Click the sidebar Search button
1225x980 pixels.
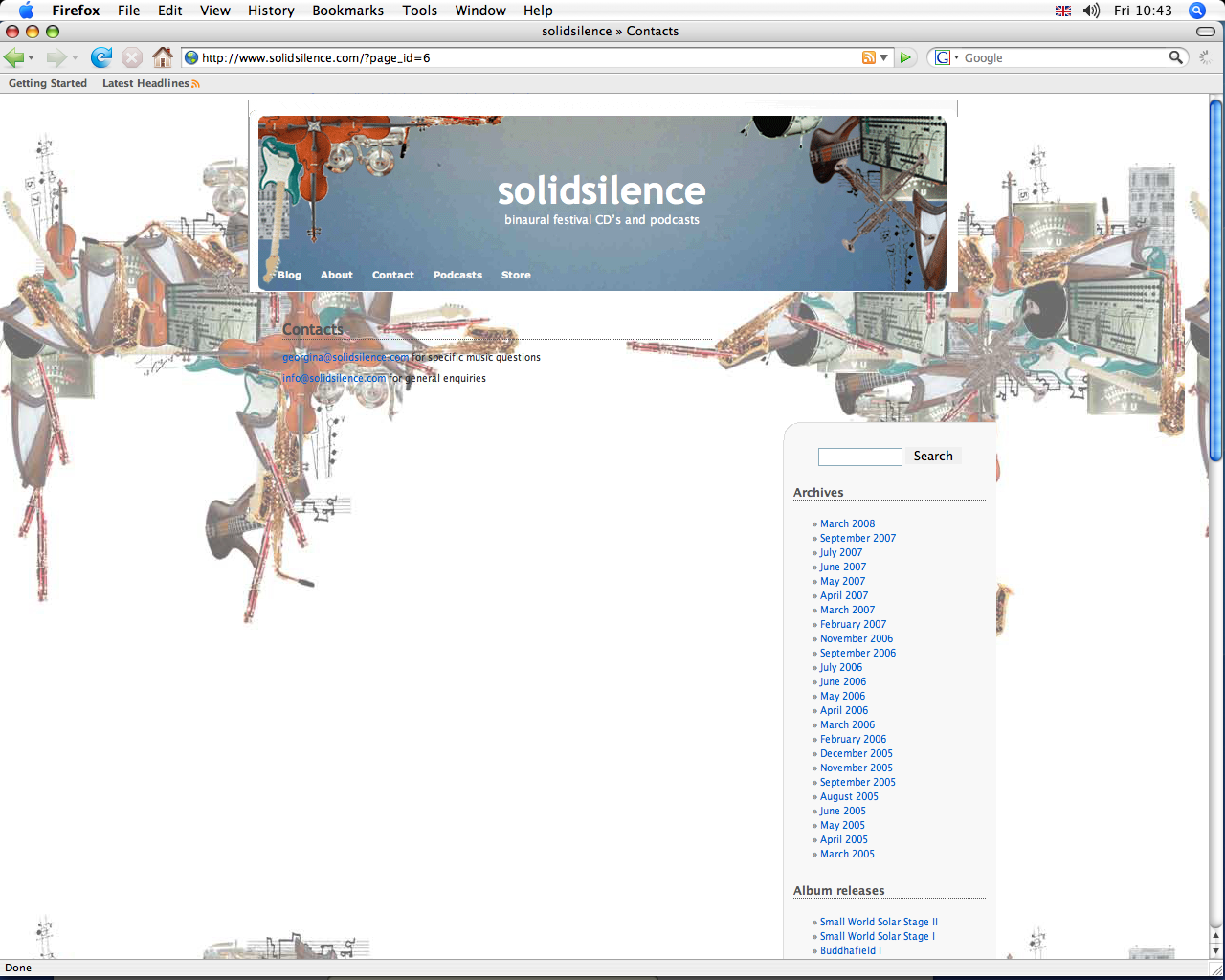[932, 457]
